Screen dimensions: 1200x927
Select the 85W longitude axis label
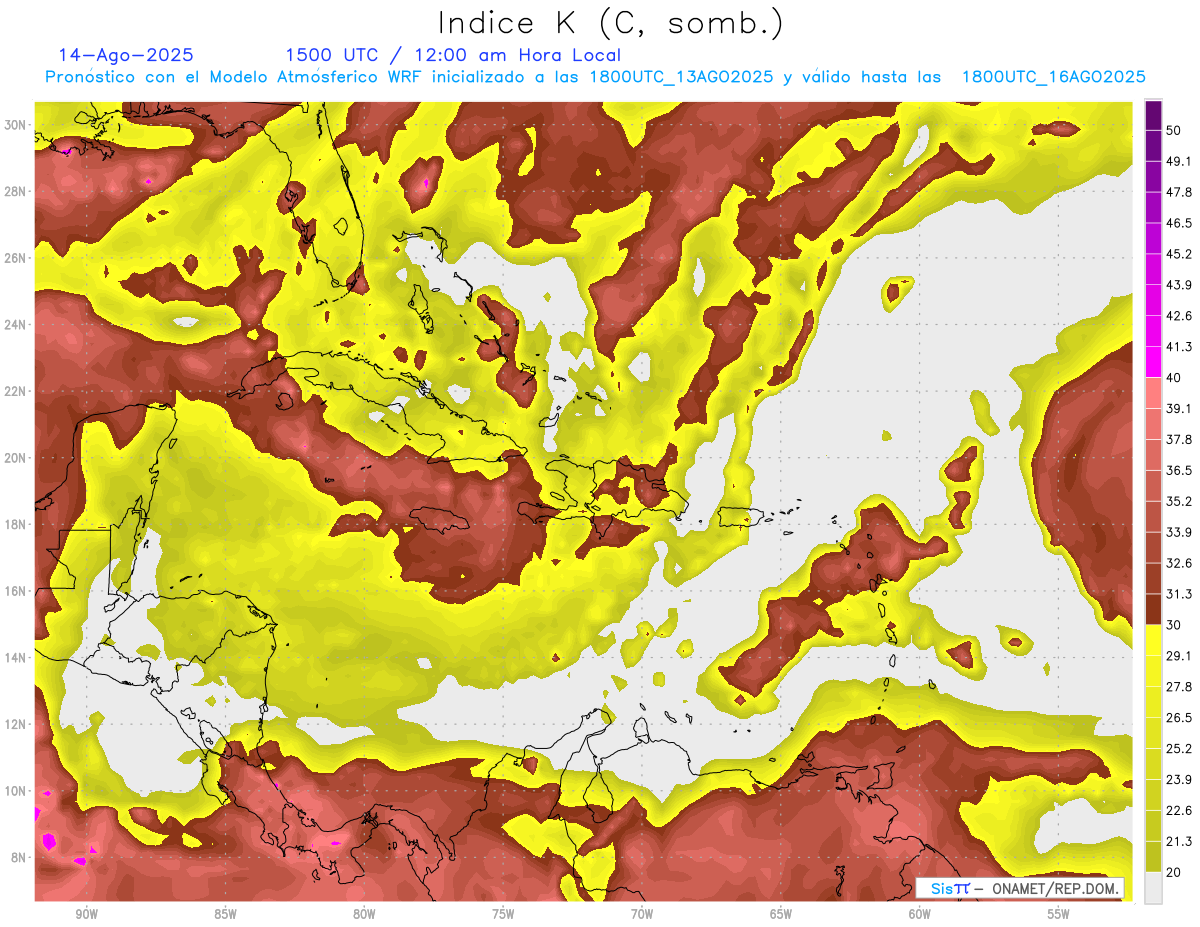point(225,914)
